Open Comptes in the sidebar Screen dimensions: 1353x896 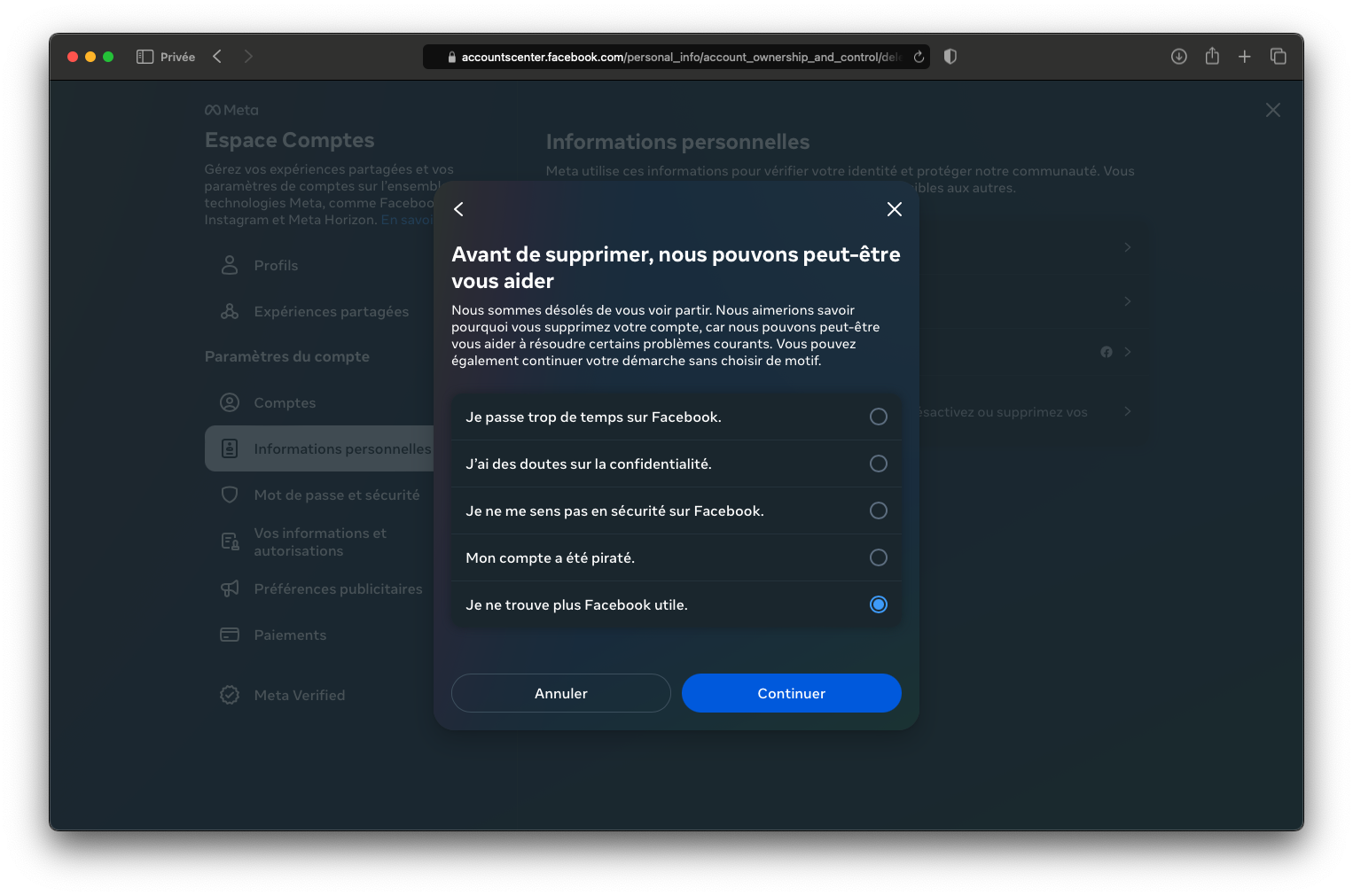tap(319, 402)
